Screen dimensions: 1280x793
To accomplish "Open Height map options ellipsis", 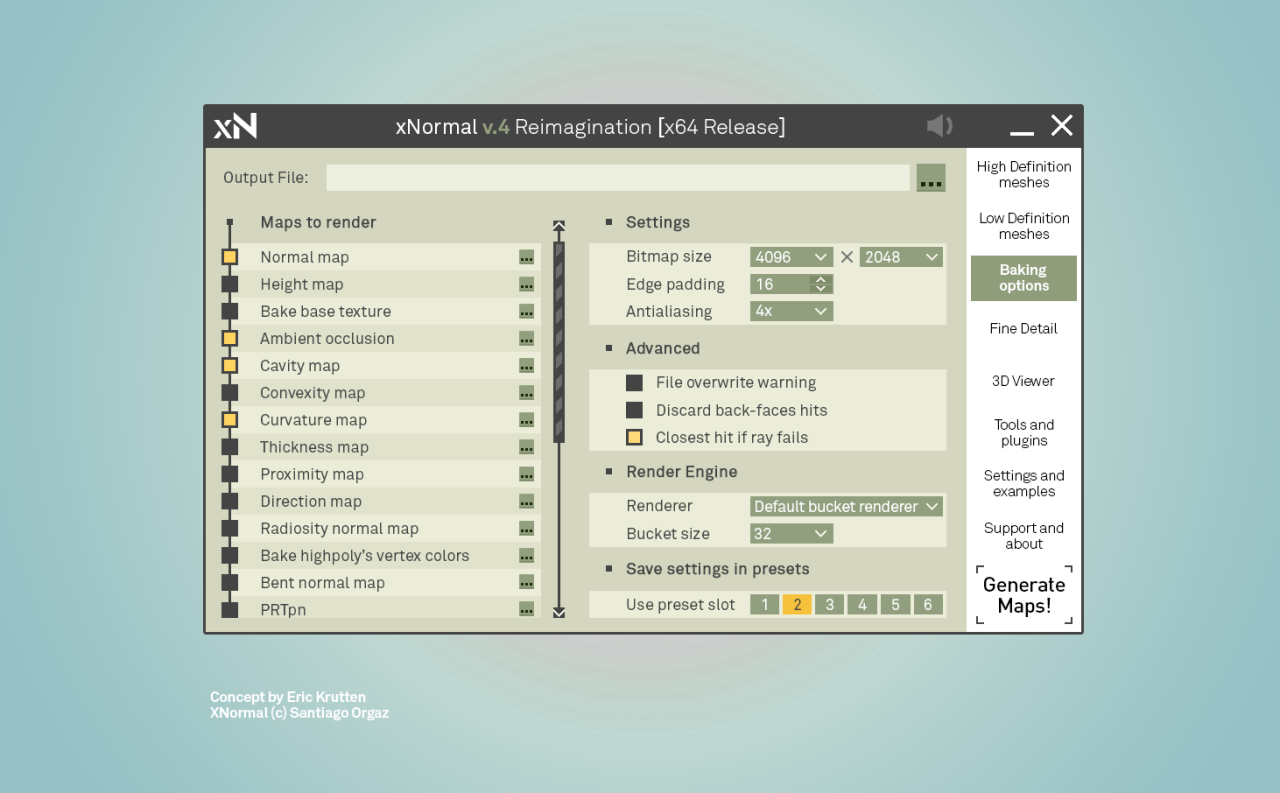I will 526,284.
